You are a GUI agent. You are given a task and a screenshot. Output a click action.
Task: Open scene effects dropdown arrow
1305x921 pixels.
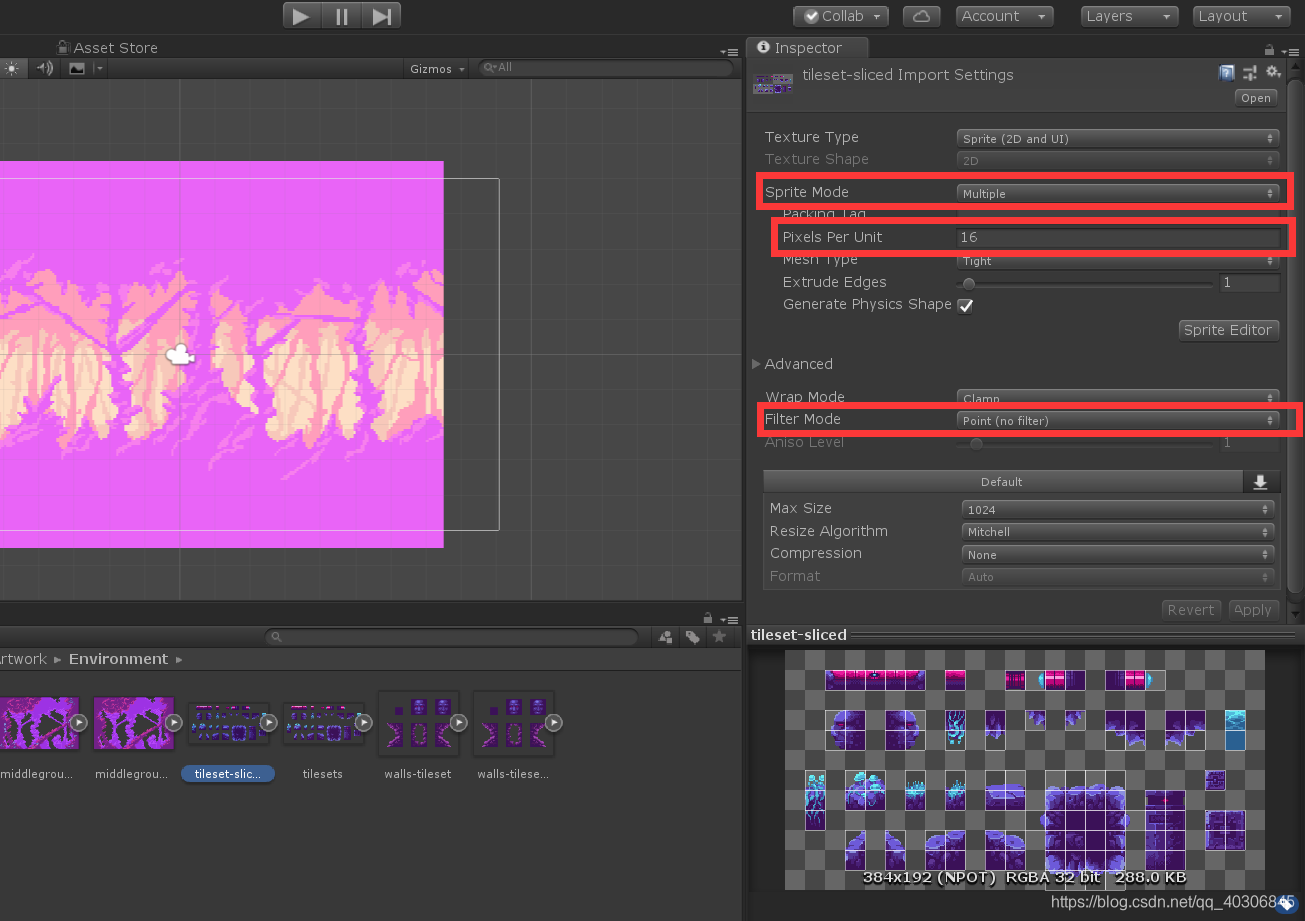[x=99, y=68]
